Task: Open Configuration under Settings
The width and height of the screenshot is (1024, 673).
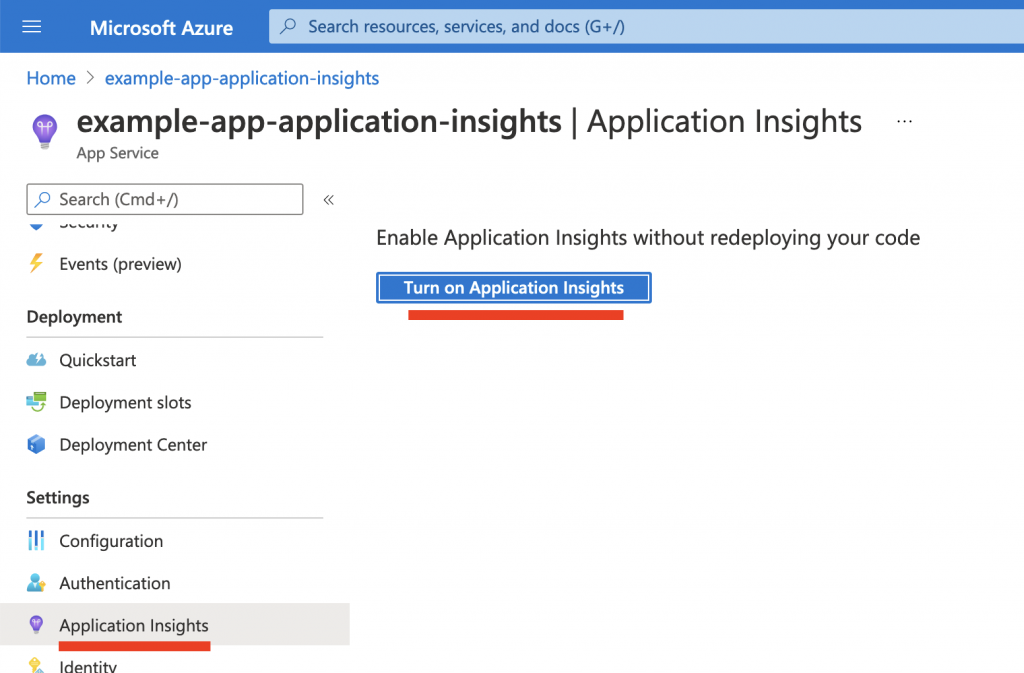Action: tap(111, 541)
